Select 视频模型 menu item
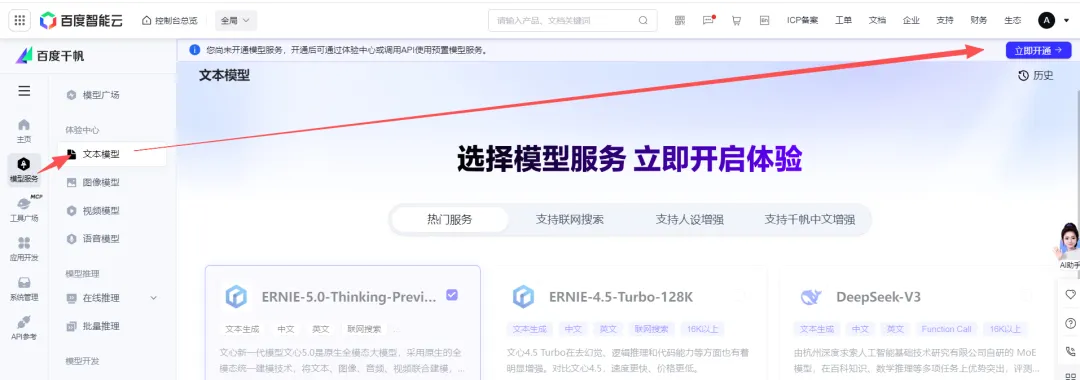1080x380 pixels. click(x=101, y=211)
